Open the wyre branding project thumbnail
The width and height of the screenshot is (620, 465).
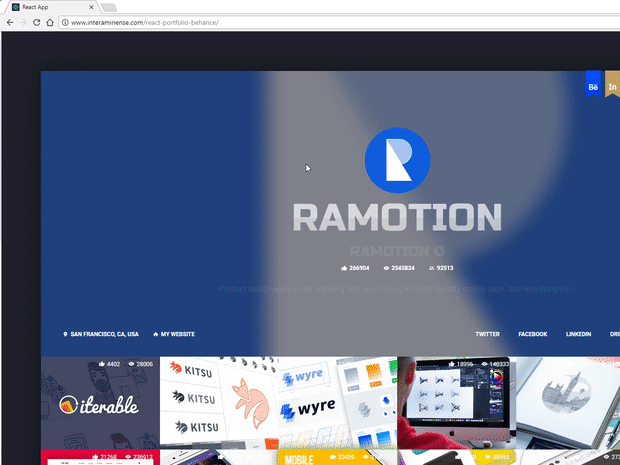pyautogui.click(x=338, y=403)
